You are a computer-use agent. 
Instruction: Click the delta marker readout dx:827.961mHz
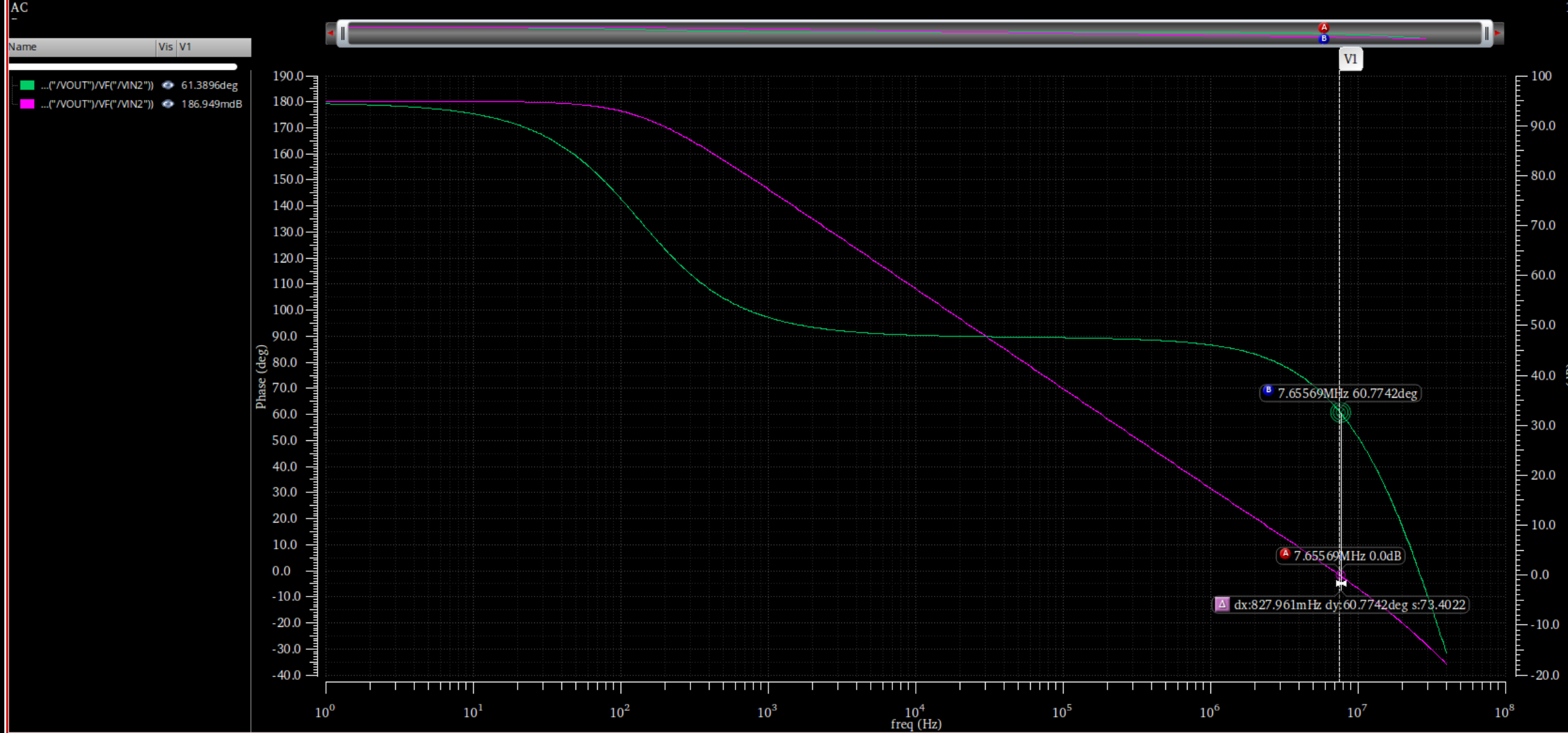tap(1341, 605)
